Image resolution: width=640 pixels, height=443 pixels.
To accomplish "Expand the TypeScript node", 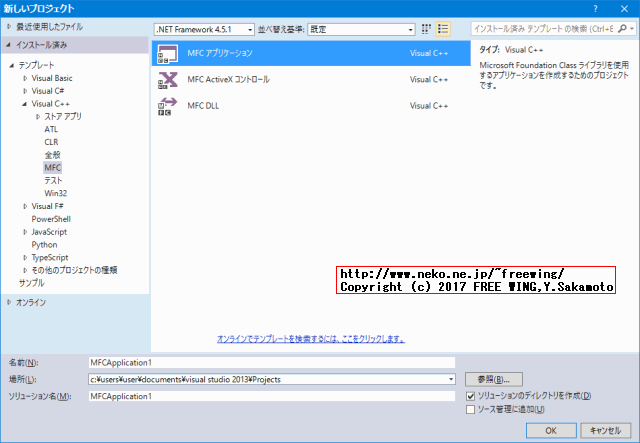I will [25, 258].
